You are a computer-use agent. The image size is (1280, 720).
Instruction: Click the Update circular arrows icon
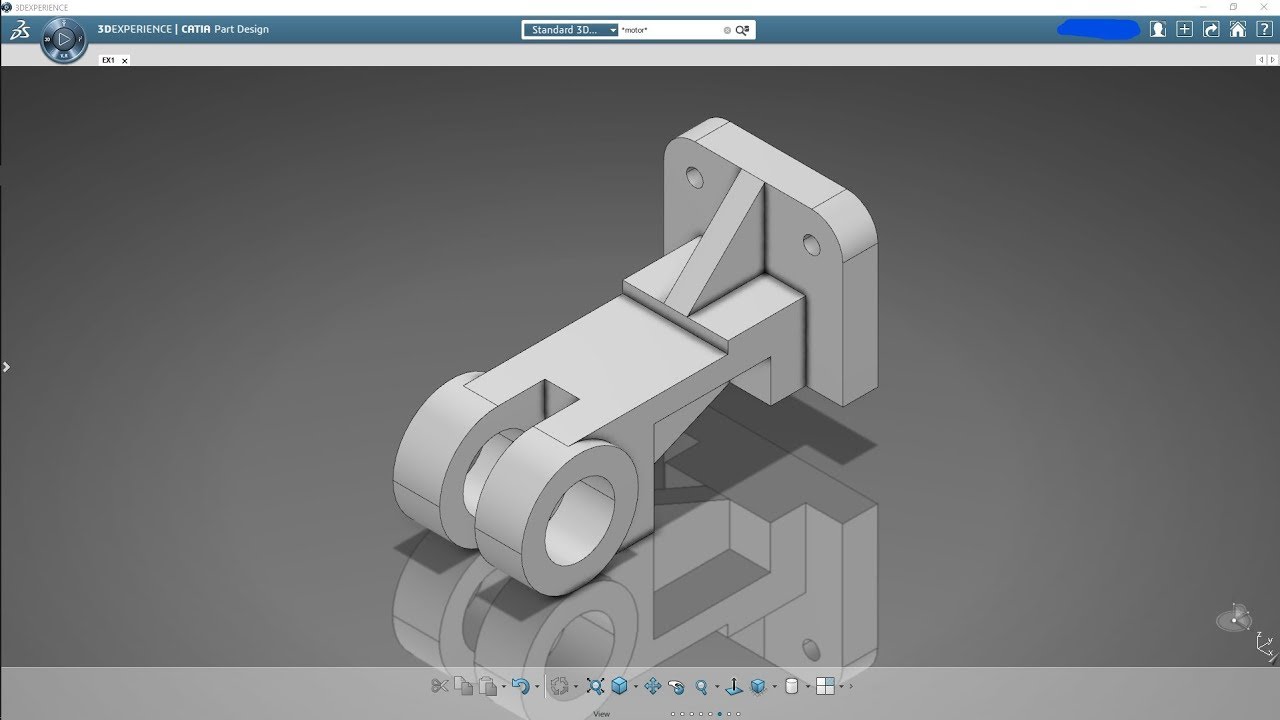[x=560, y=686]
